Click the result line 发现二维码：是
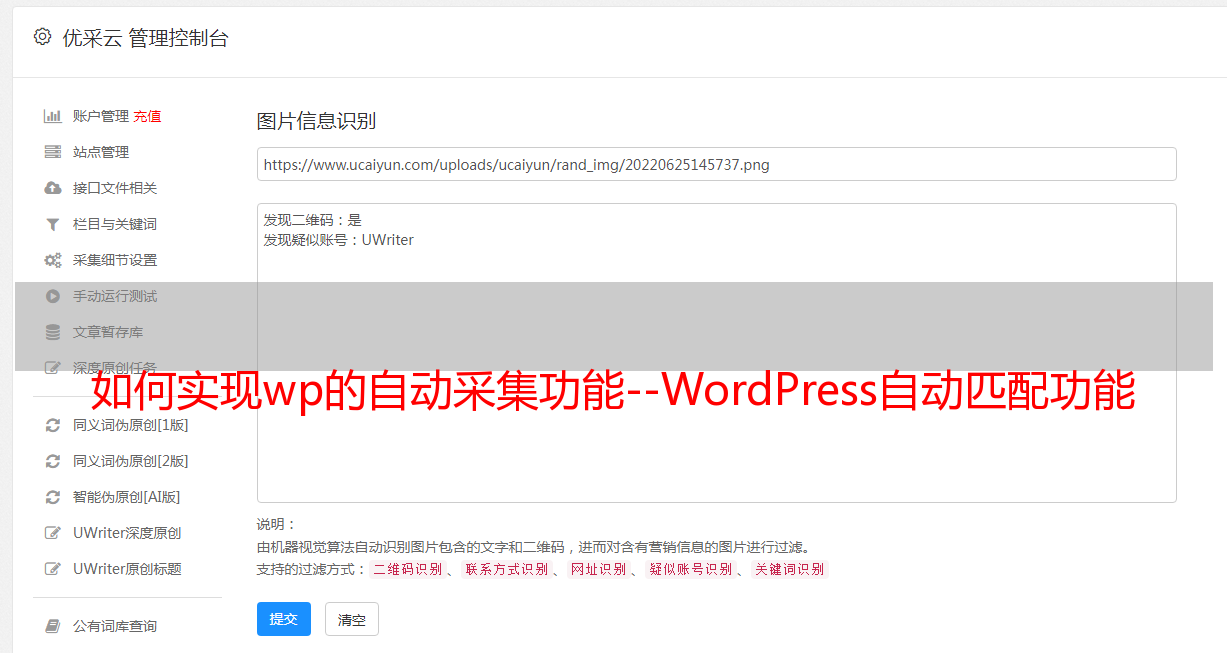The height and width of the screenshot is (653, 1227). pyautogui.click(x=313, y=220)
